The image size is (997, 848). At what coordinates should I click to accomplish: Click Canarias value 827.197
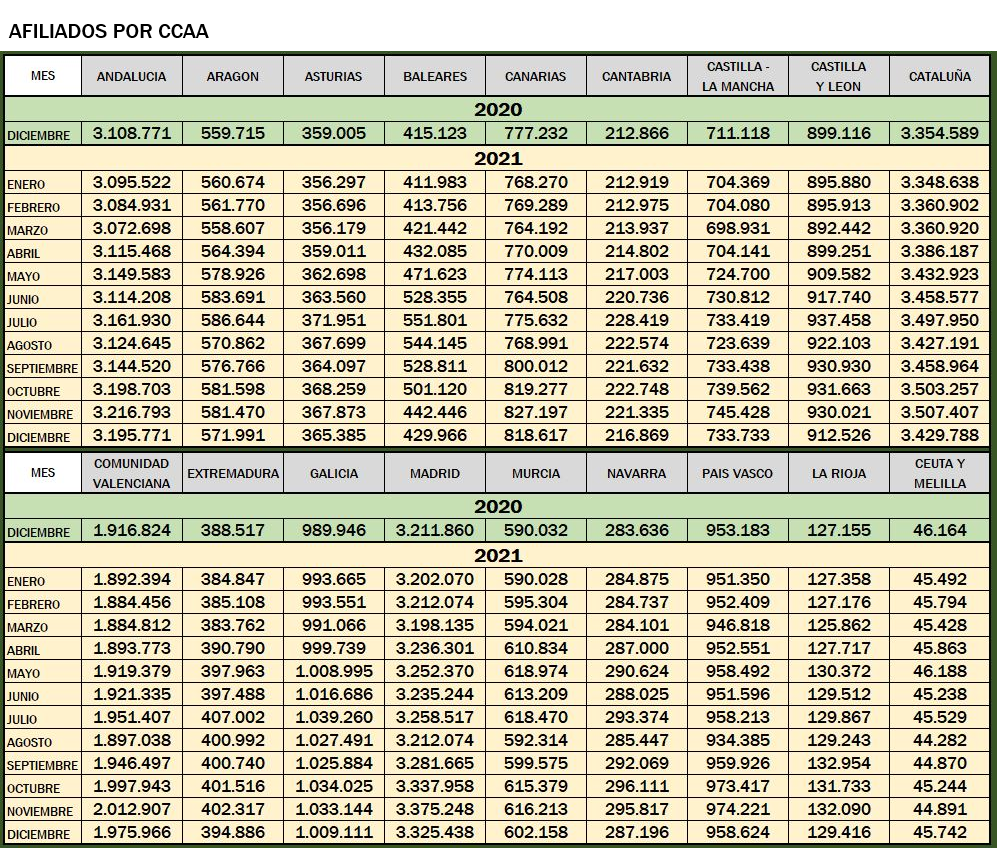click(535, 413)
